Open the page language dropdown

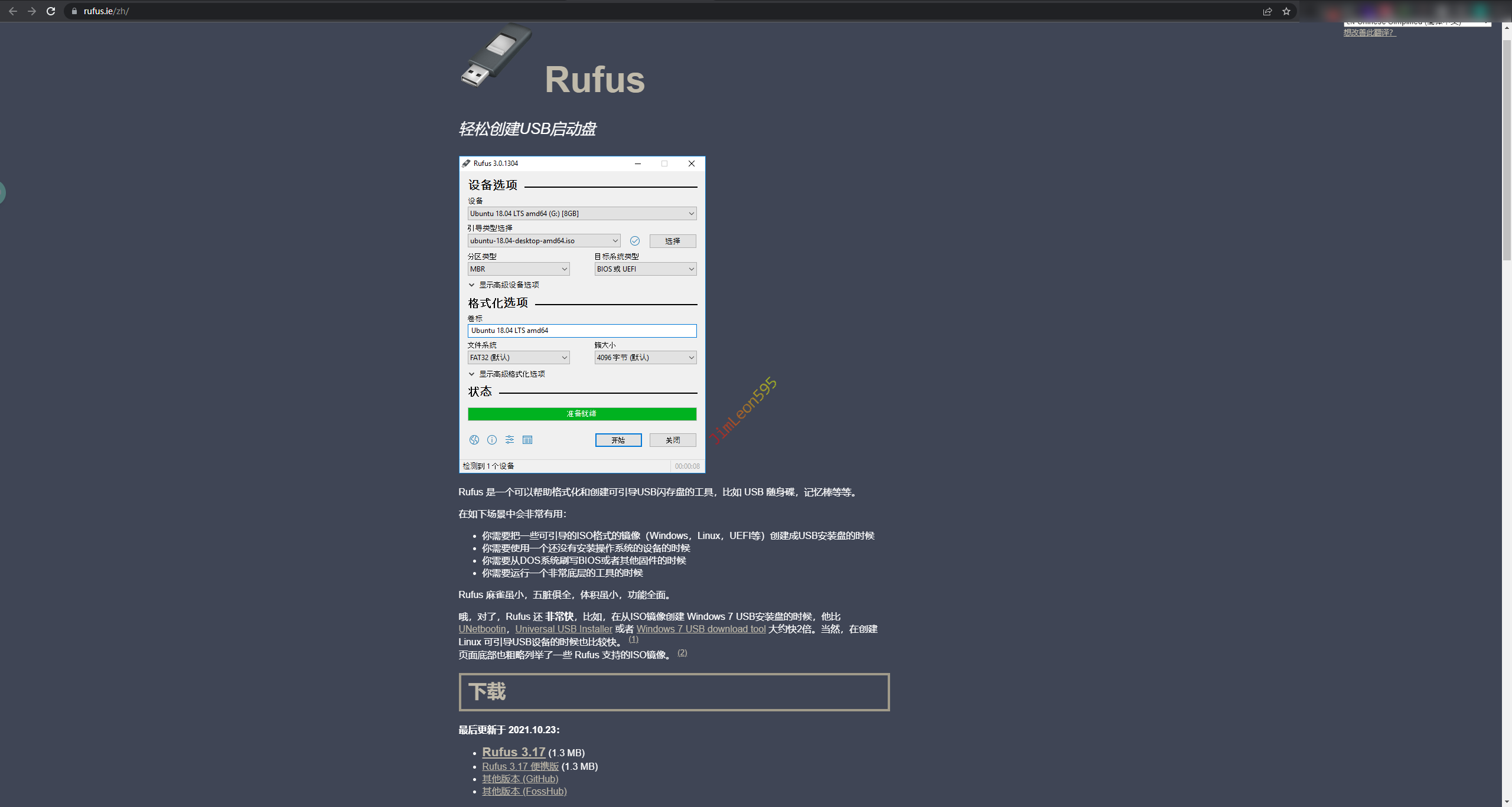point(1417,23)
